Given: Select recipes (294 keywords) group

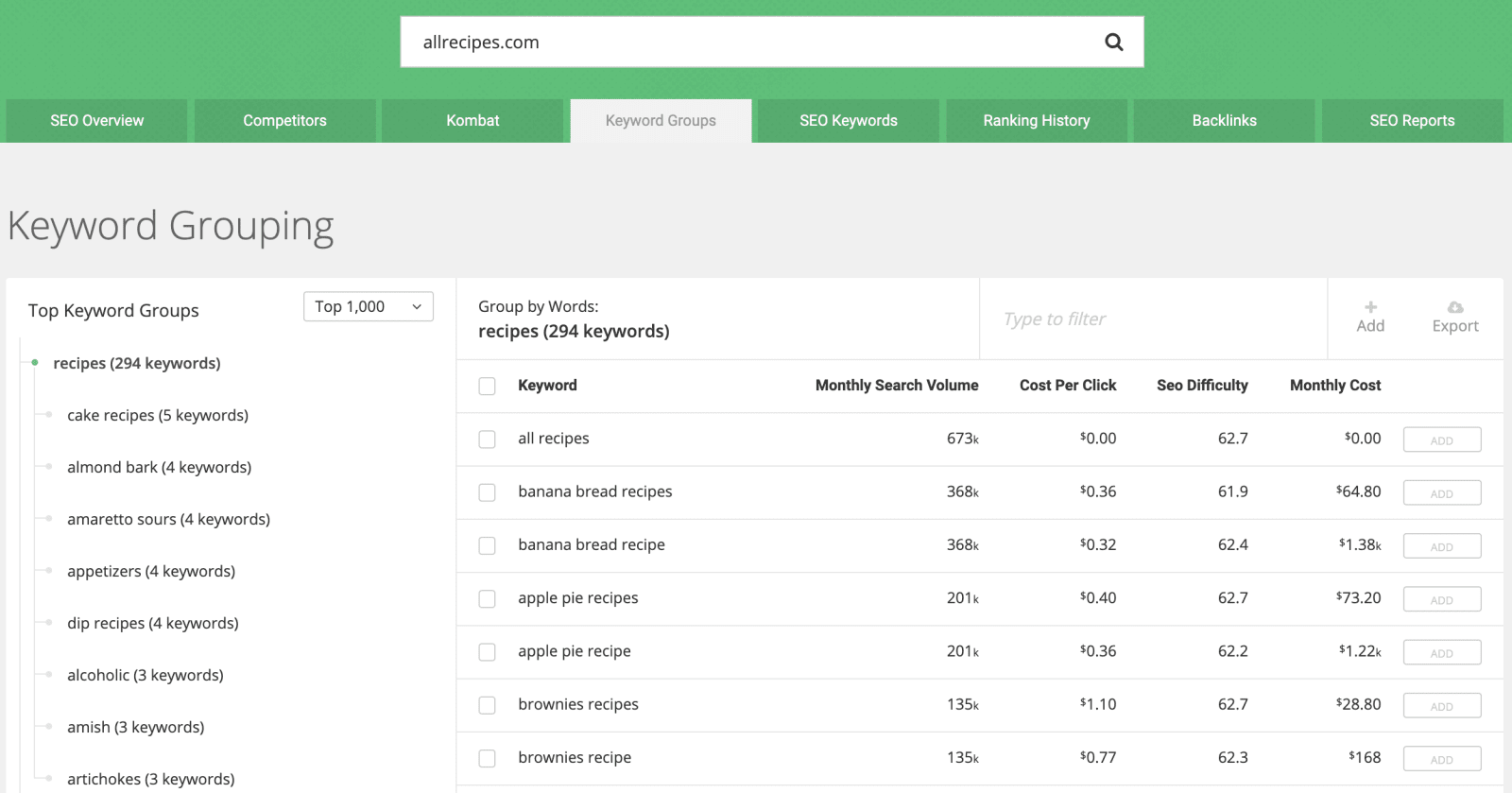Looking at the screenshot, I should click(x=137, y=363).
